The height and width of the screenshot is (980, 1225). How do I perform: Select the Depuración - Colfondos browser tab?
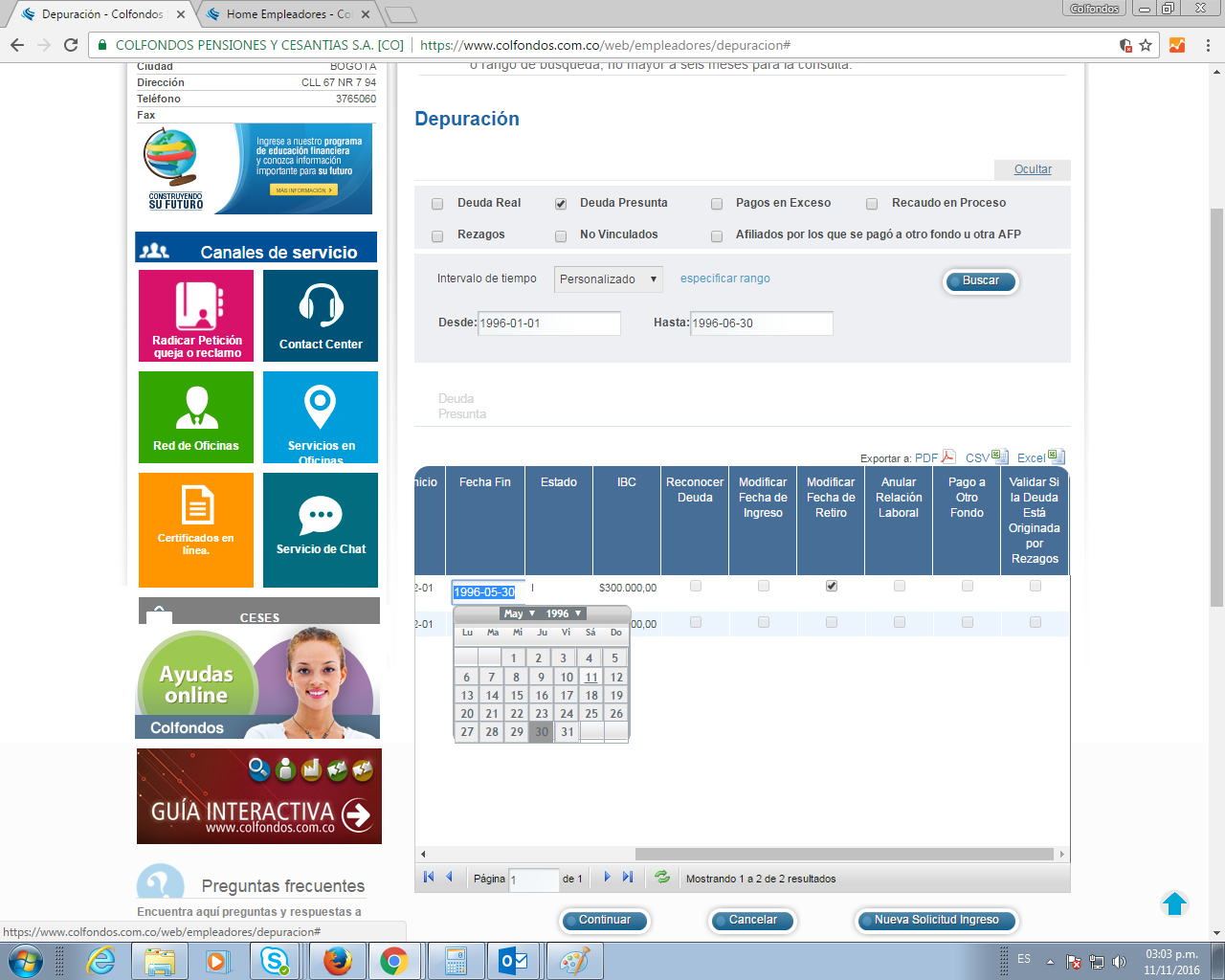102,14
